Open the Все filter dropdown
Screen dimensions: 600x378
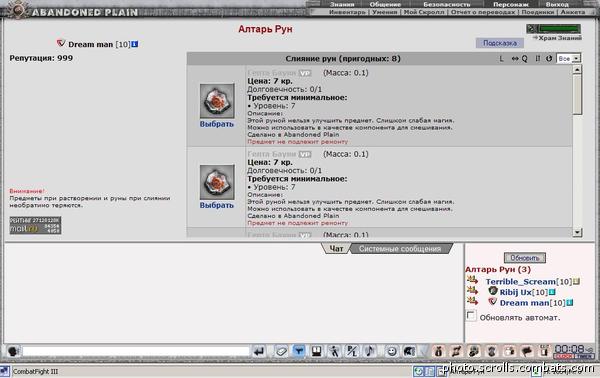[568, 59]
